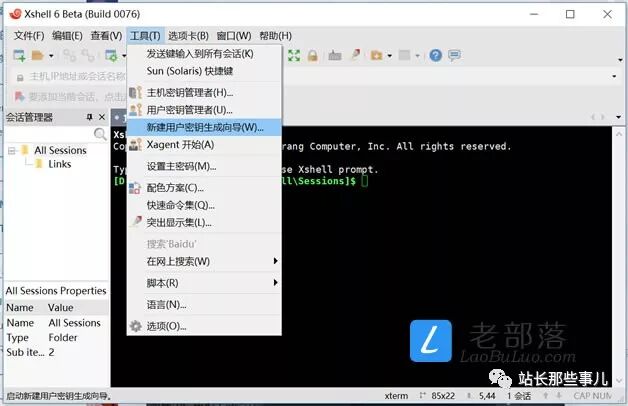Open 配色方案(C)...
Image resolution: width=628 pixels, height=406 pixels.
tap(204, 188)
